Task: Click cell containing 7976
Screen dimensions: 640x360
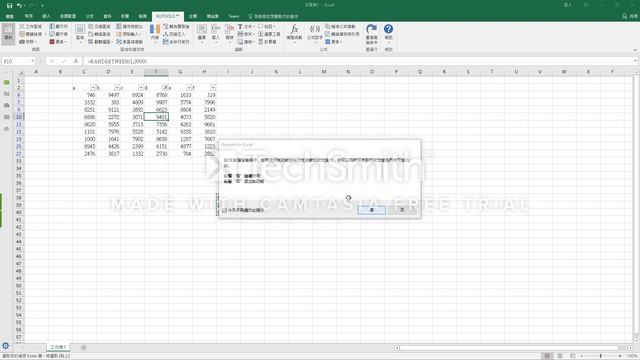Action: click(109, 132)
